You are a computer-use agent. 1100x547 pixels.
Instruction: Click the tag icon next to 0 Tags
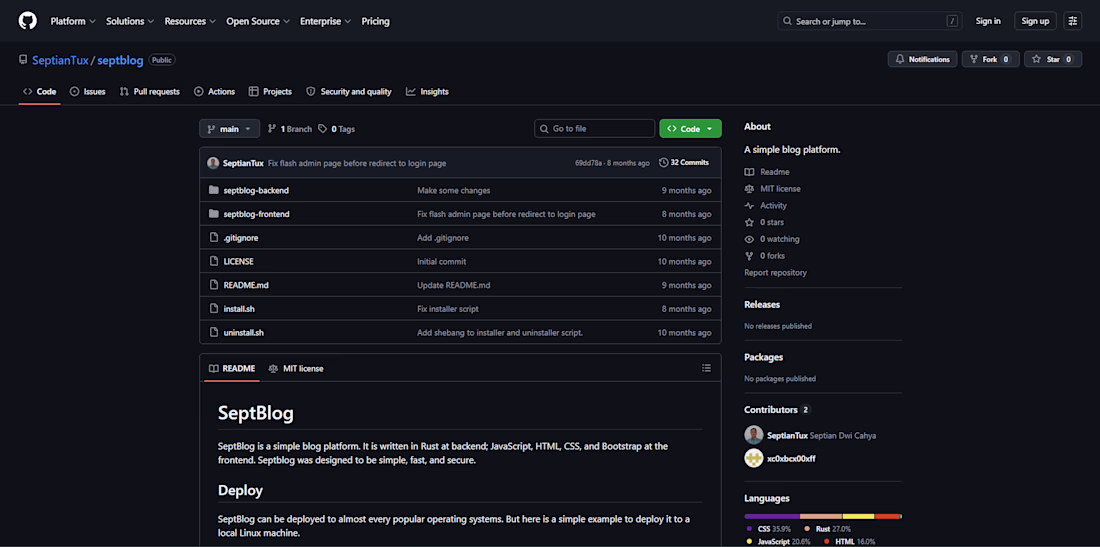323,129
